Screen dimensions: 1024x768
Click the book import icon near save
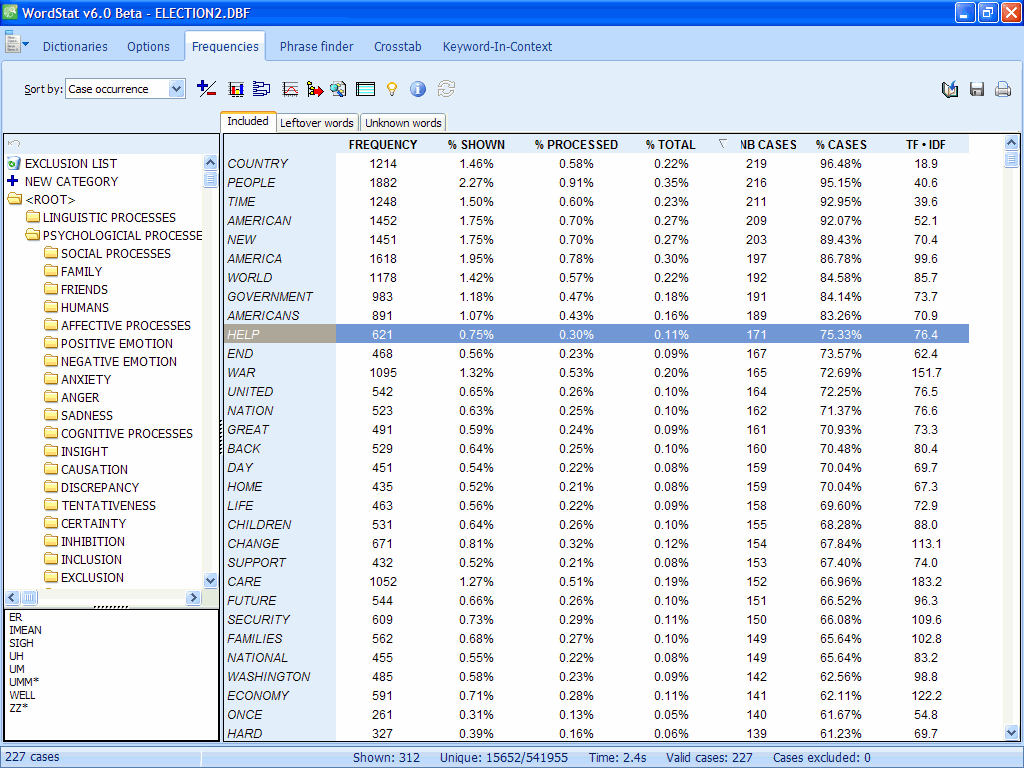(950, 89)
